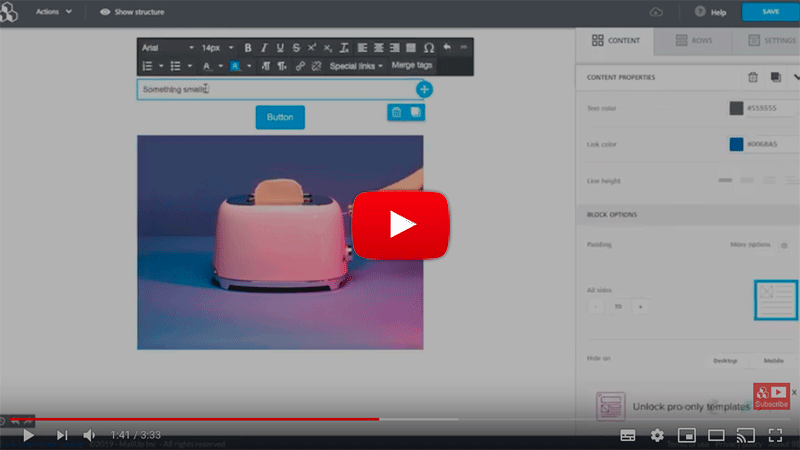Open the Actions menu
800x450 pixels.
pos(54,12)
